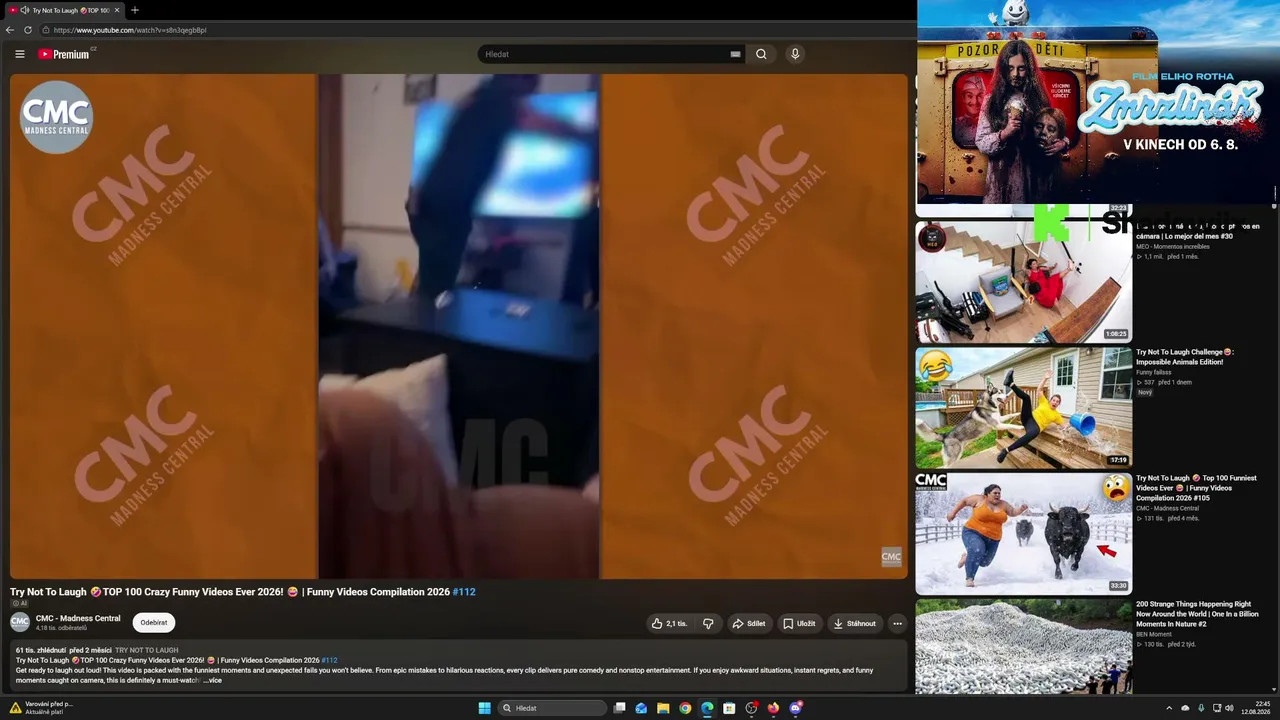Download the video with Stáhnout
1280x720 pixels.
click(x=854, y=623)
